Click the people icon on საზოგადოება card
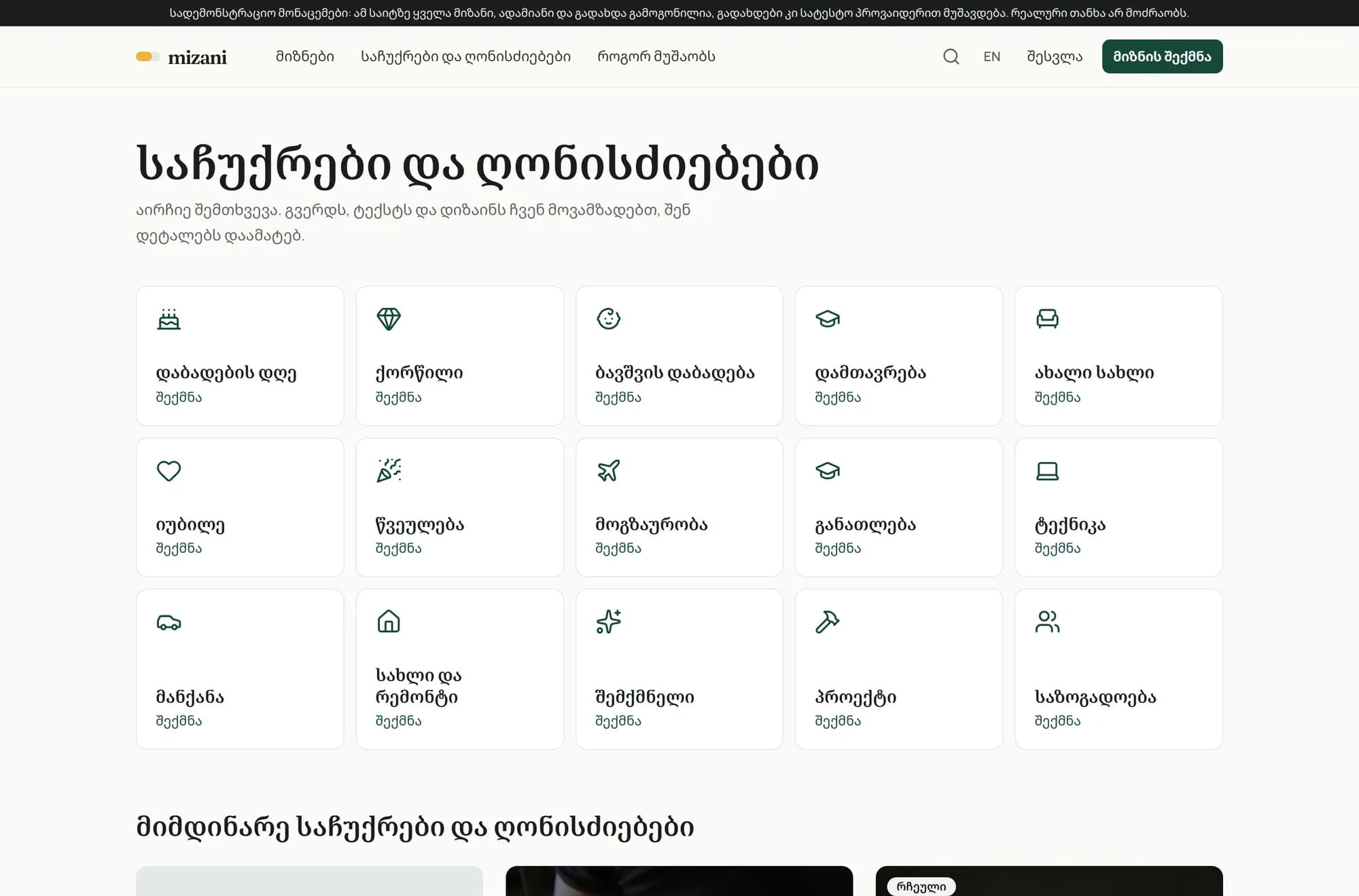This screenshot has width=1359, height=896. 1047,622
